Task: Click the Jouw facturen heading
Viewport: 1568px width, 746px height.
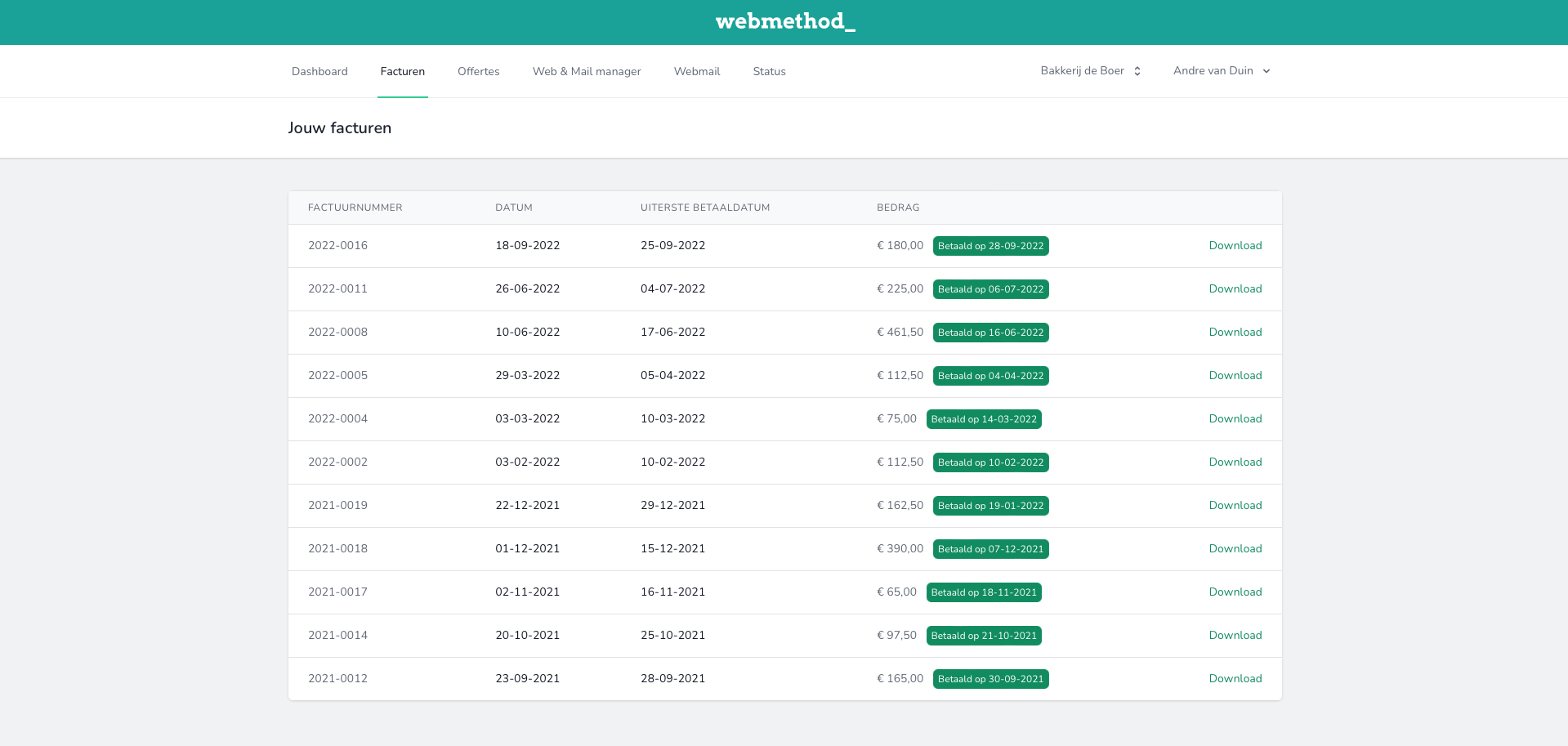Action: pyautogui.click(x=339, y=127)
